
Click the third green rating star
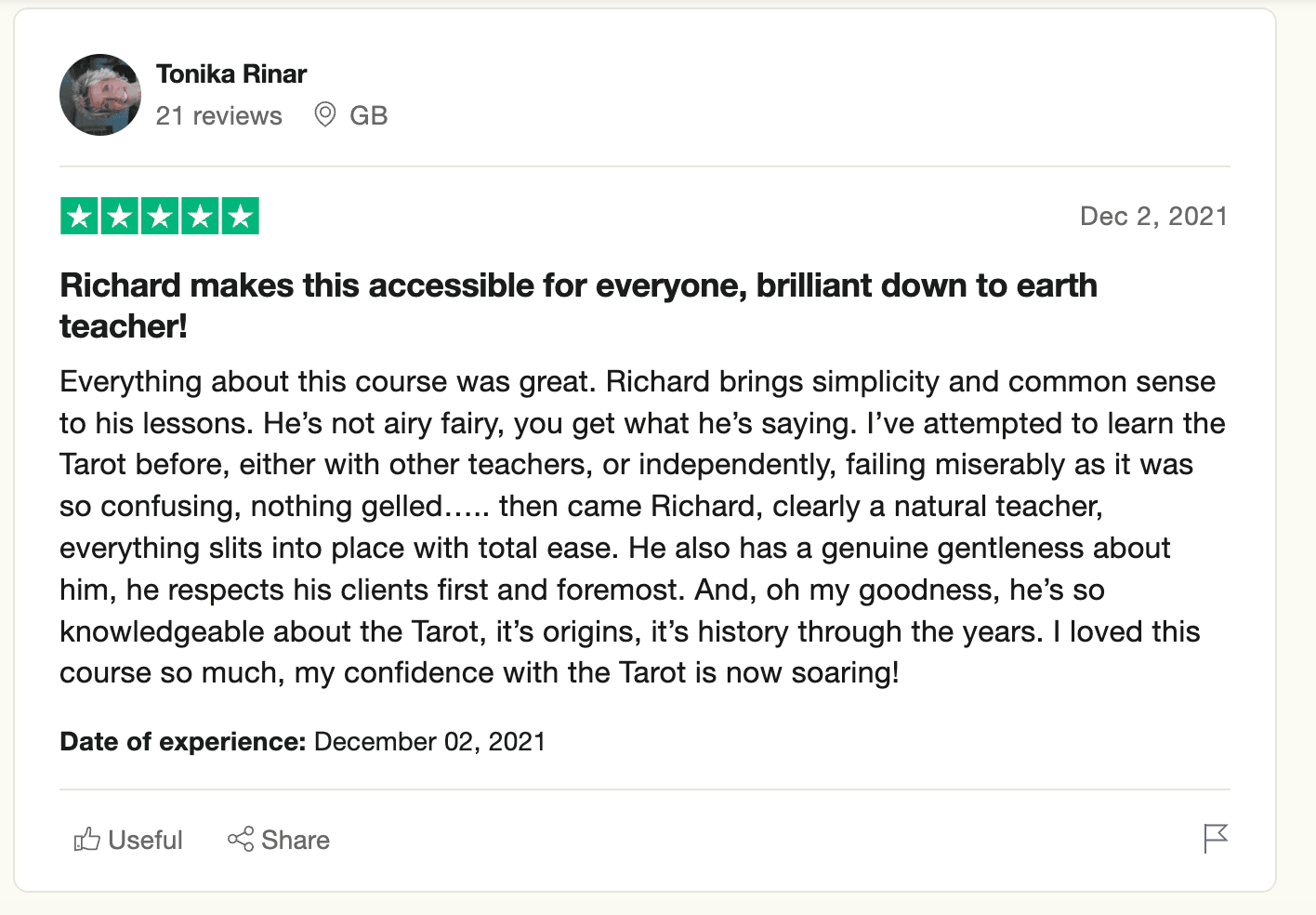pos(160,217)
